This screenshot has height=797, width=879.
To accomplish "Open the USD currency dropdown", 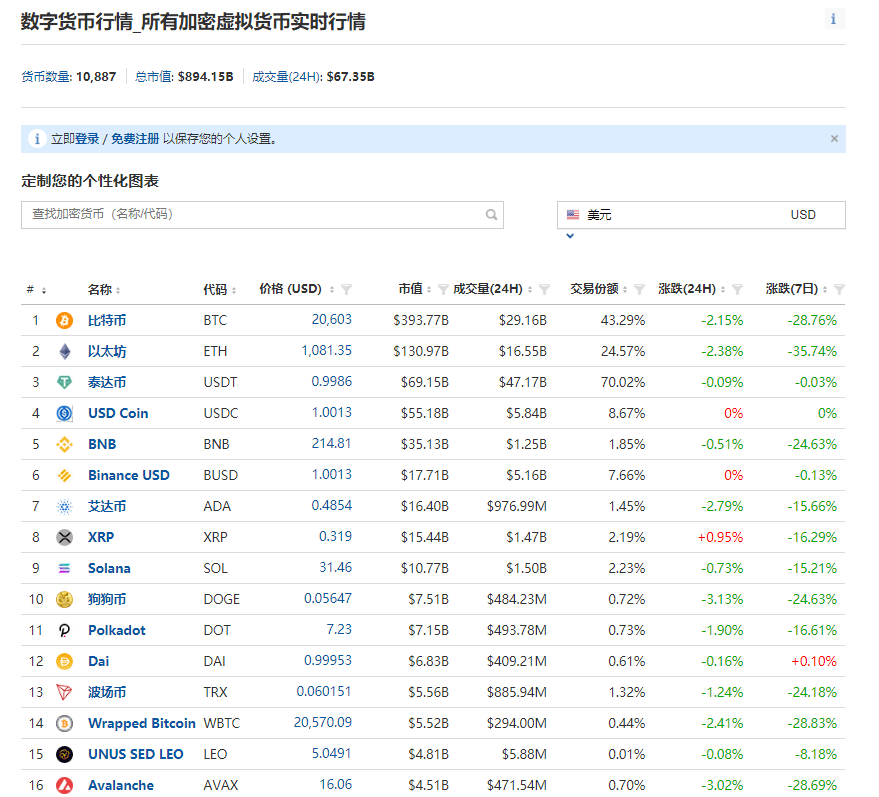I will [x=700, y=215].
